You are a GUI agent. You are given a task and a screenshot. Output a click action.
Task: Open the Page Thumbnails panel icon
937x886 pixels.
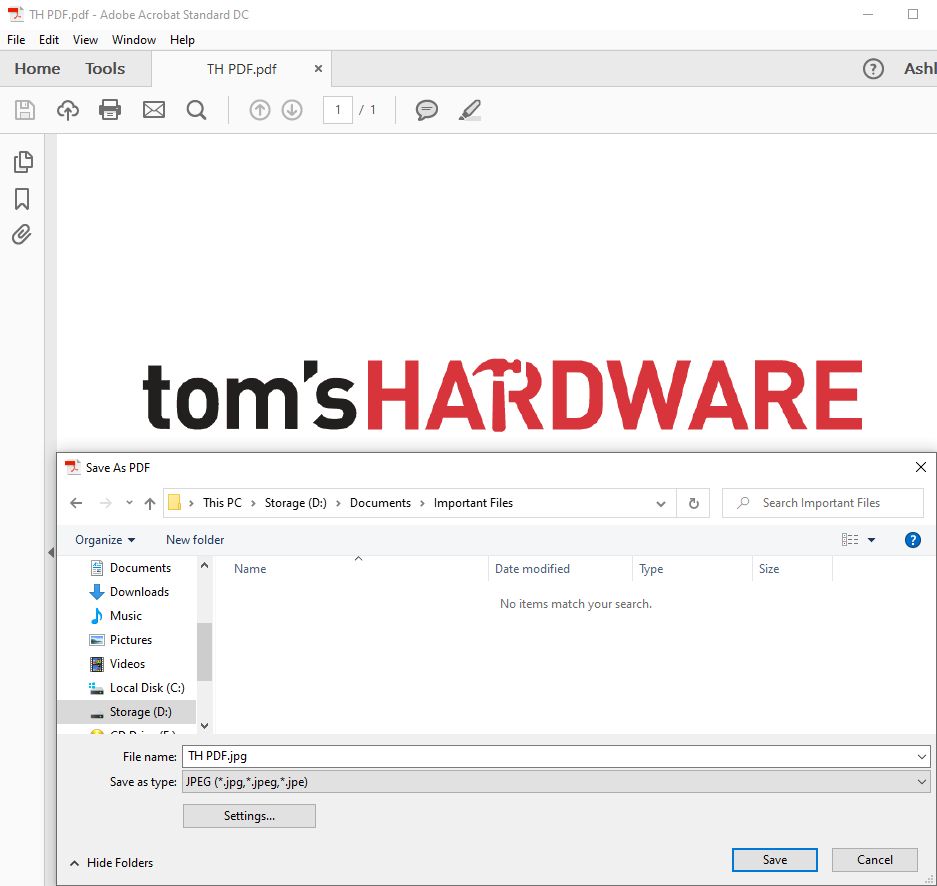(x=22, y=161)
